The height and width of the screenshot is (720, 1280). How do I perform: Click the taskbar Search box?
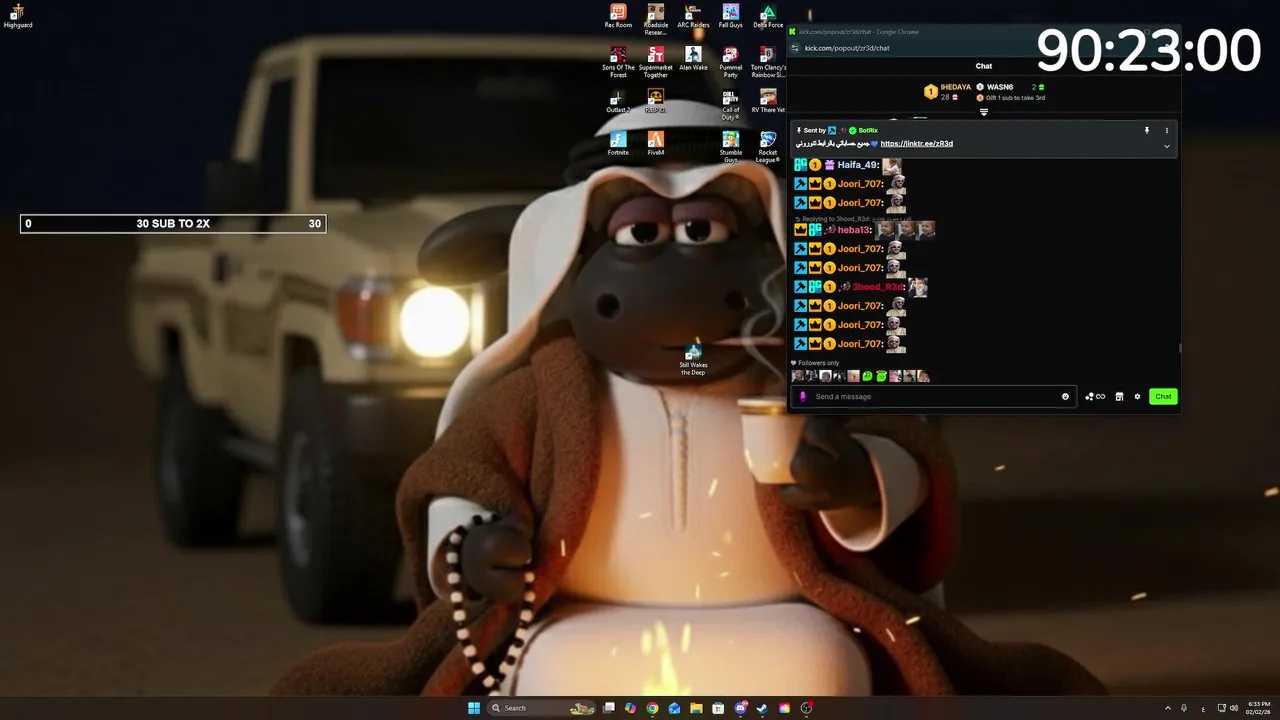coord(541,708)
